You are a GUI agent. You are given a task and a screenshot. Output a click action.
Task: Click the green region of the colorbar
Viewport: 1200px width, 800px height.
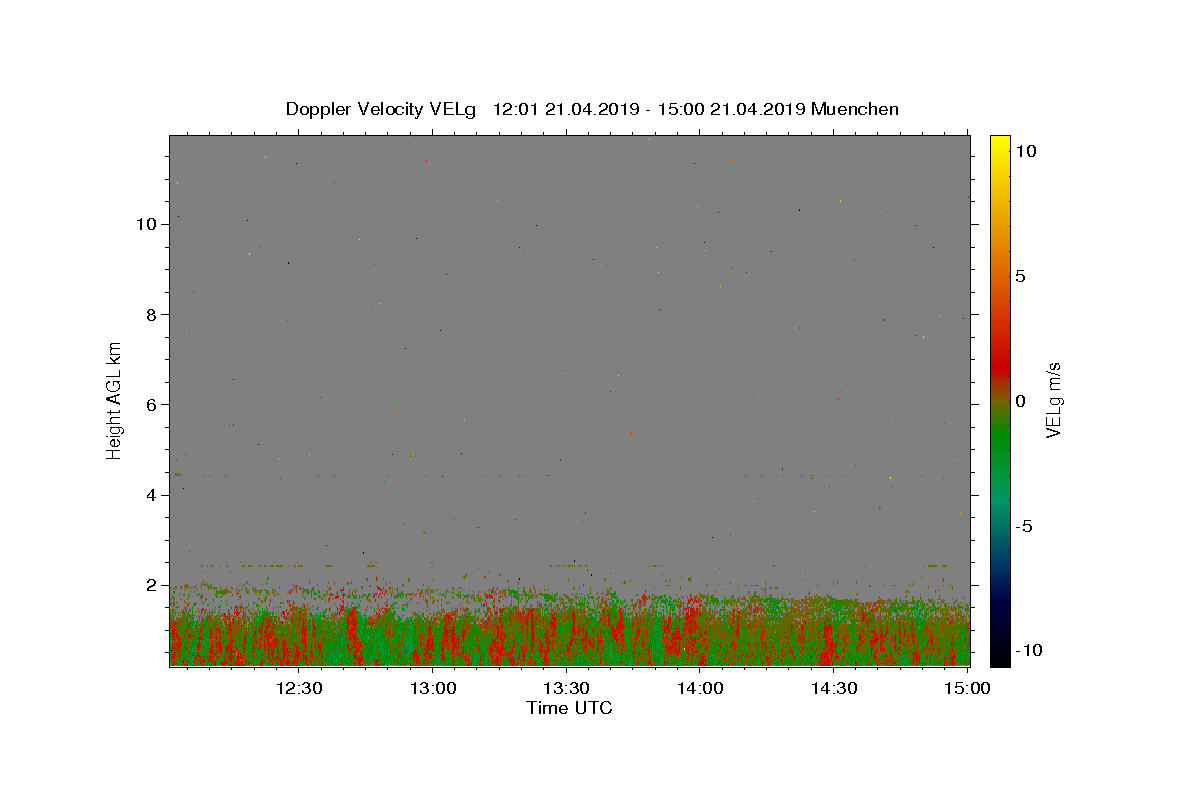[1000, 450]
